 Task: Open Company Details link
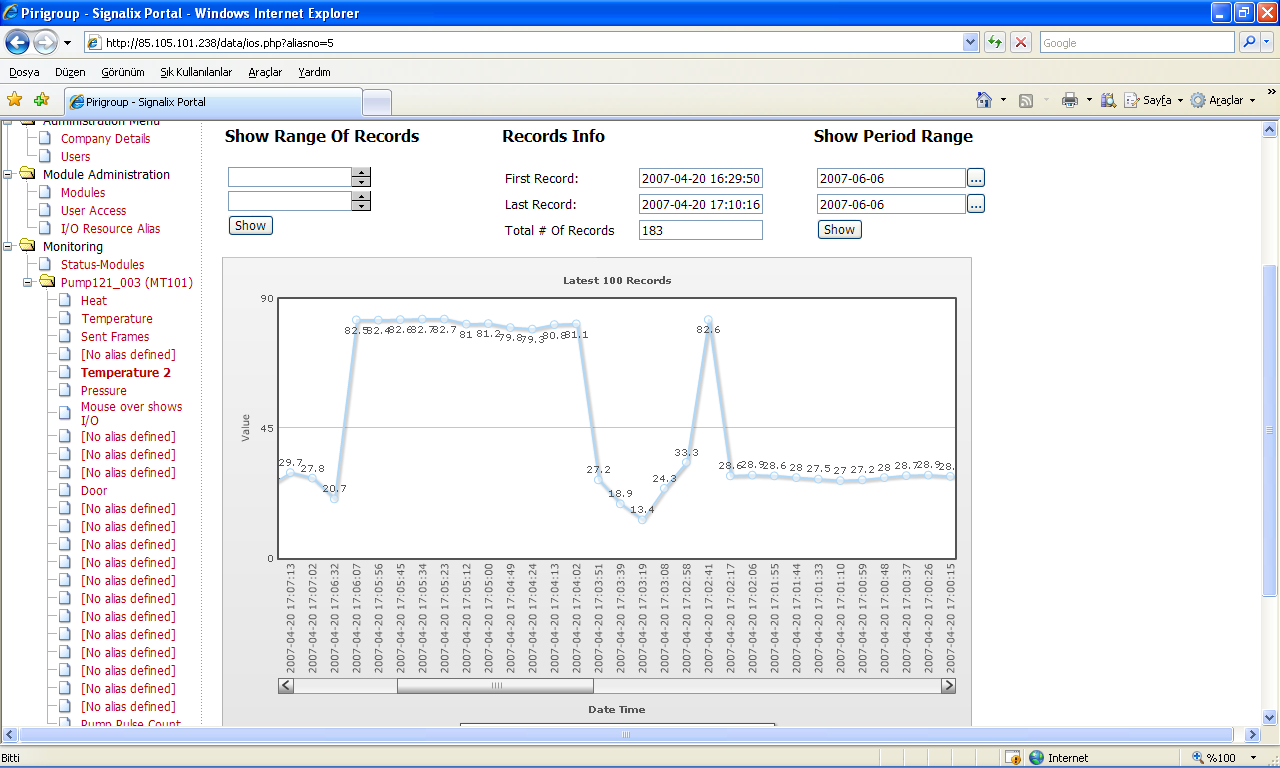(x=105, y=139)
